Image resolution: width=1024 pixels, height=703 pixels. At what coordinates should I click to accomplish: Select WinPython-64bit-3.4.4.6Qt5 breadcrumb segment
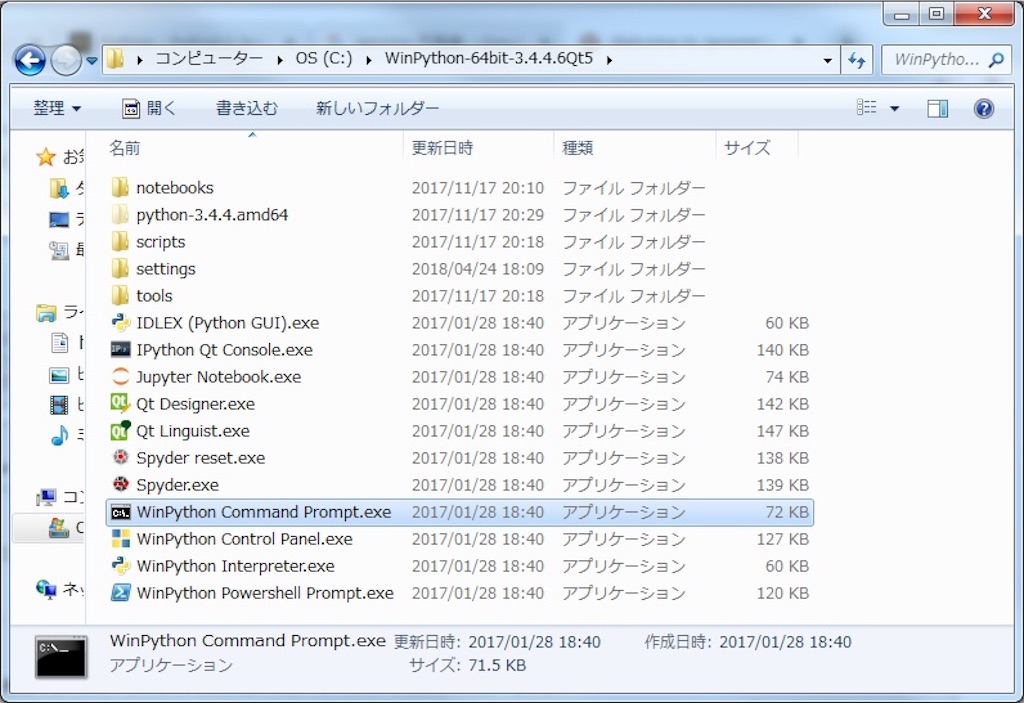coord(488,59)
